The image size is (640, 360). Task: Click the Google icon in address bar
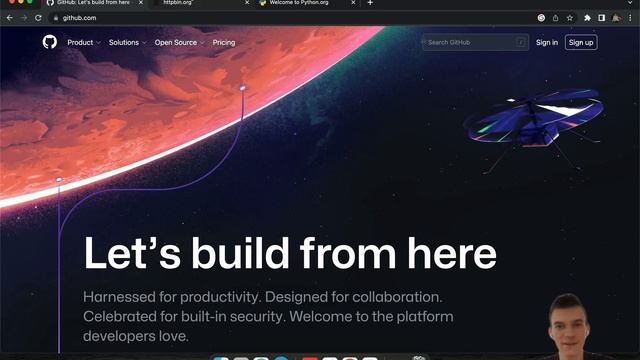pyautogui.click(x=541, y=18)
